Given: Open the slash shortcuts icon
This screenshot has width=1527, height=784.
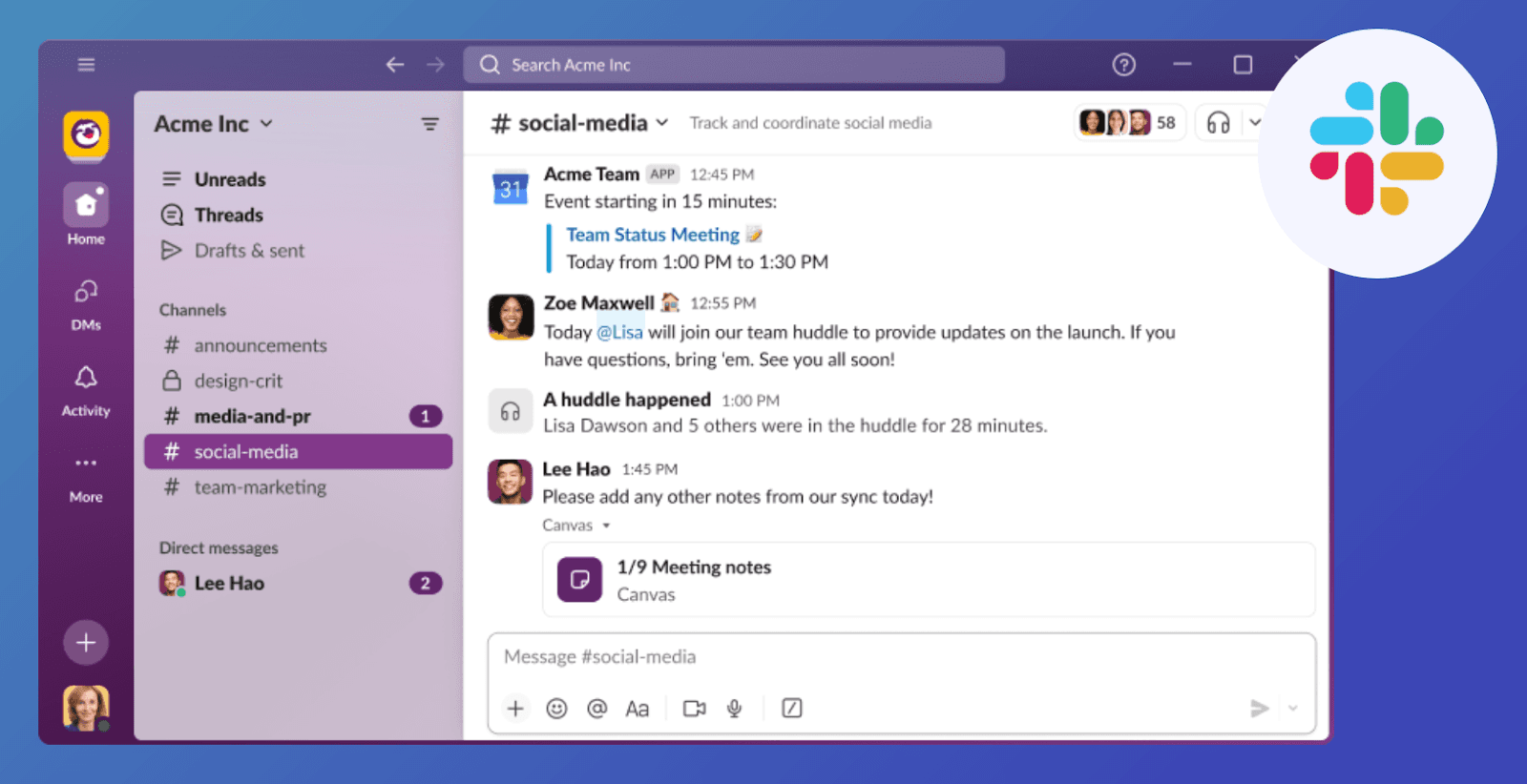Looking at the screenshot, I should click(792, 708).
